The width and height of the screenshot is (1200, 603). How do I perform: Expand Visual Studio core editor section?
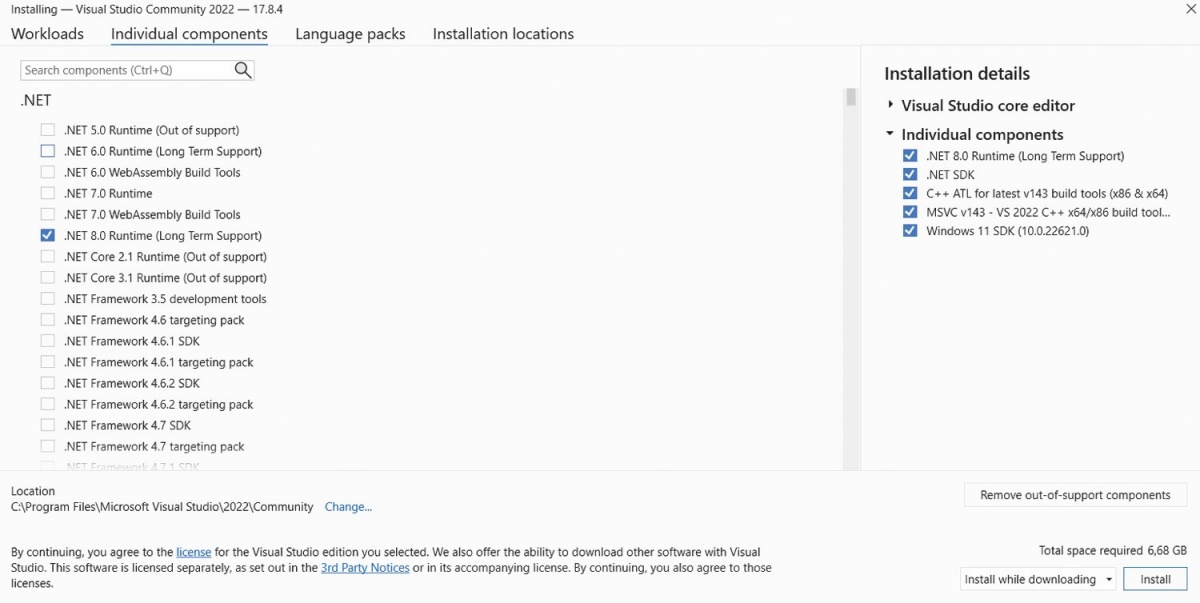point(890,105)
